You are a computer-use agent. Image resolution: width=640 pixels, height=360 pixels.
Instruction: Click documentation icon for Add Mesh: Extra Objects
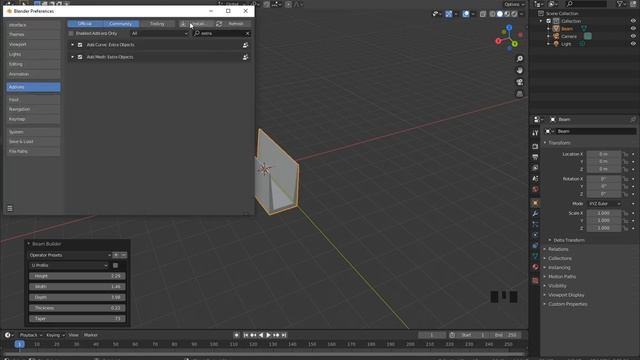[245, 57]
